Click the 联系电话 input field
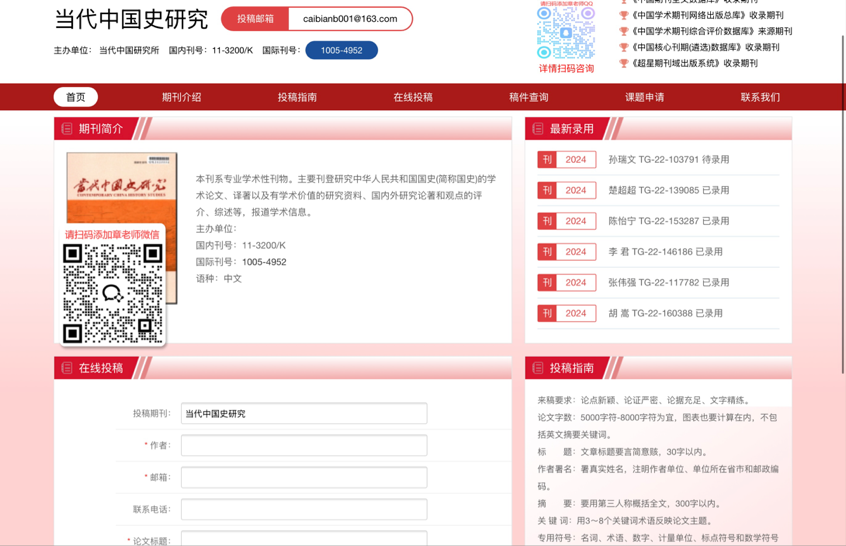This screenshot has width=846, height=546. tap(304, 510)
